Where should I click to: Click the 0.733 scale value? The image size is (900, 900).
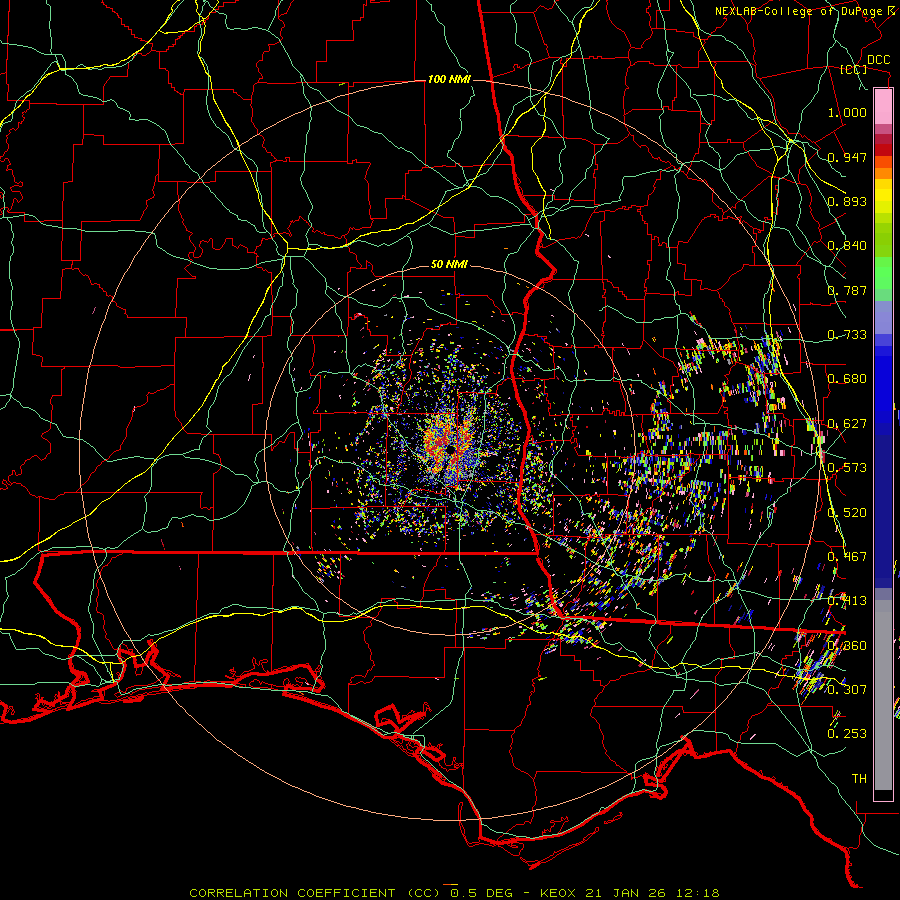847,335
